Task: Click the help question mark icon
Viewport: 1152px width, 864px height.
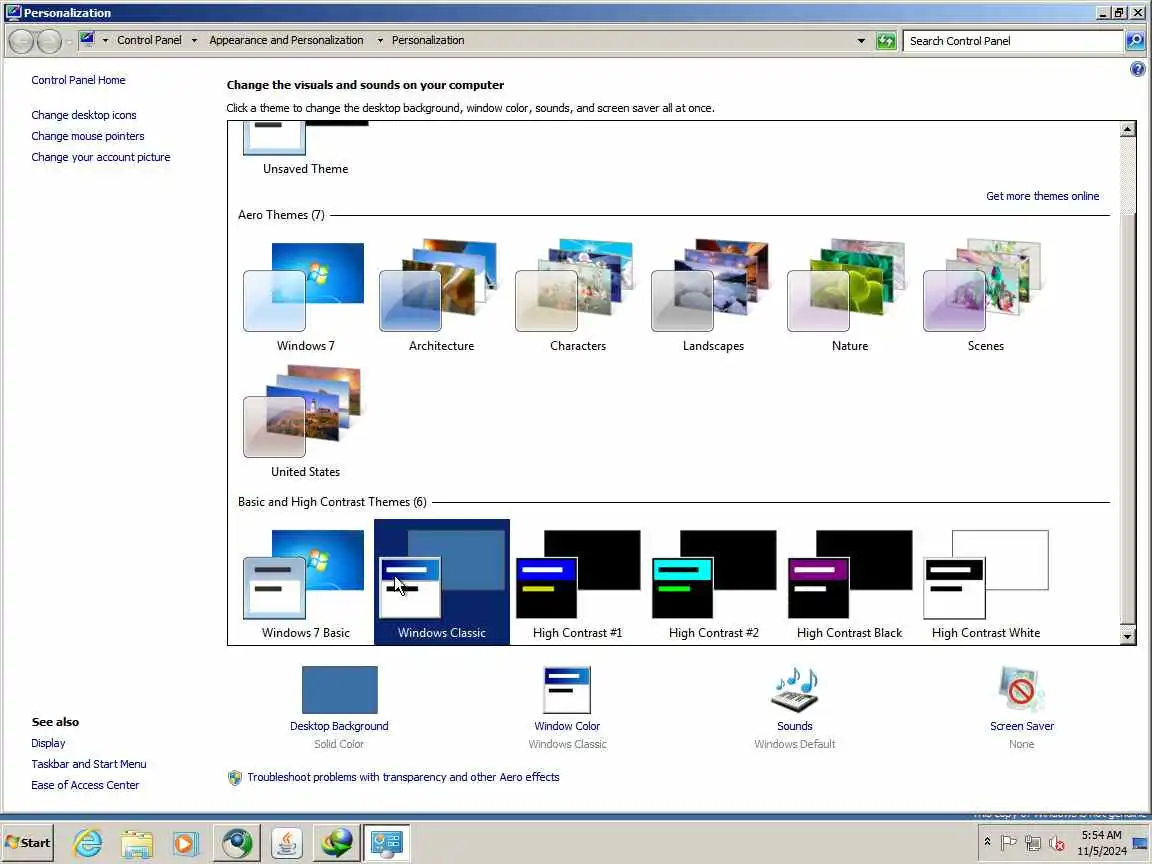Action: [x=1137, y=69]
